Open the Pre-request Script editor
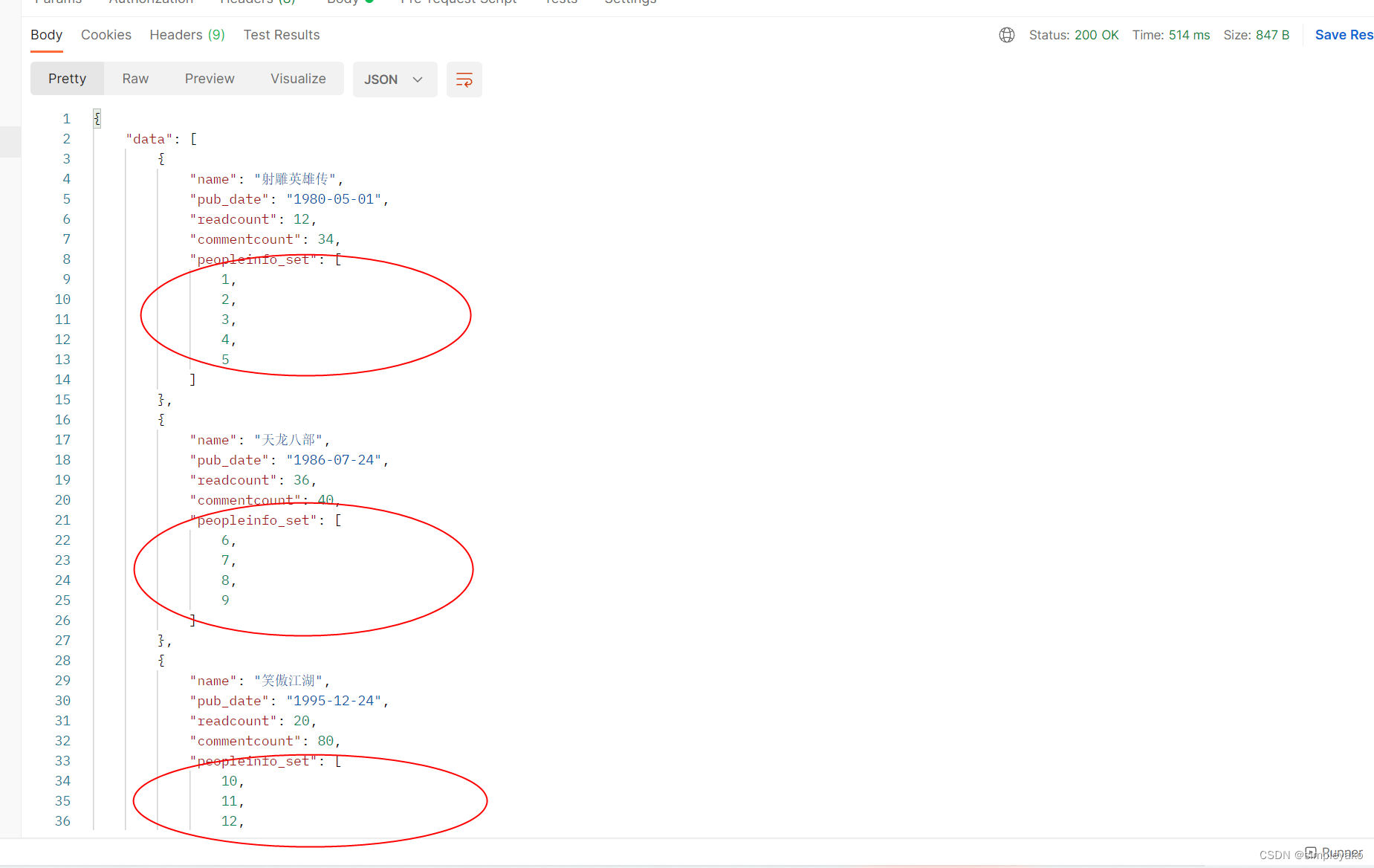This screenshot has height=868, width=1374. [x=458, y=2]
